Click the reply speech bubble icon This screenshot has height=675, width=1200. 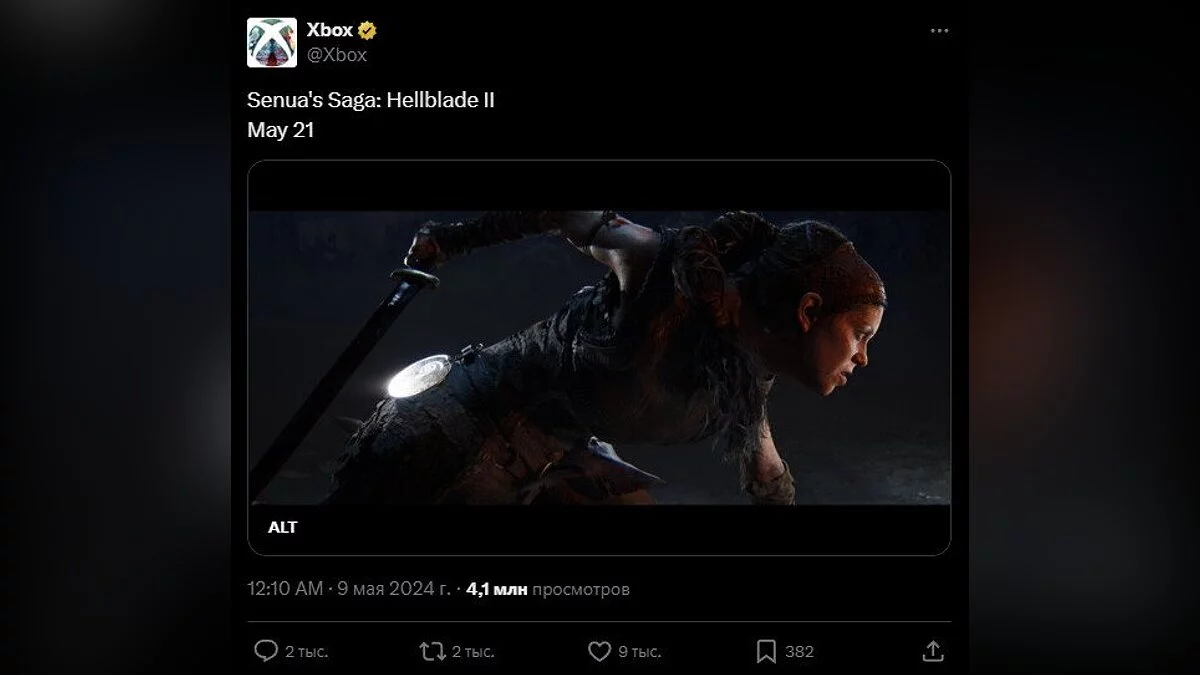point(265,652)
